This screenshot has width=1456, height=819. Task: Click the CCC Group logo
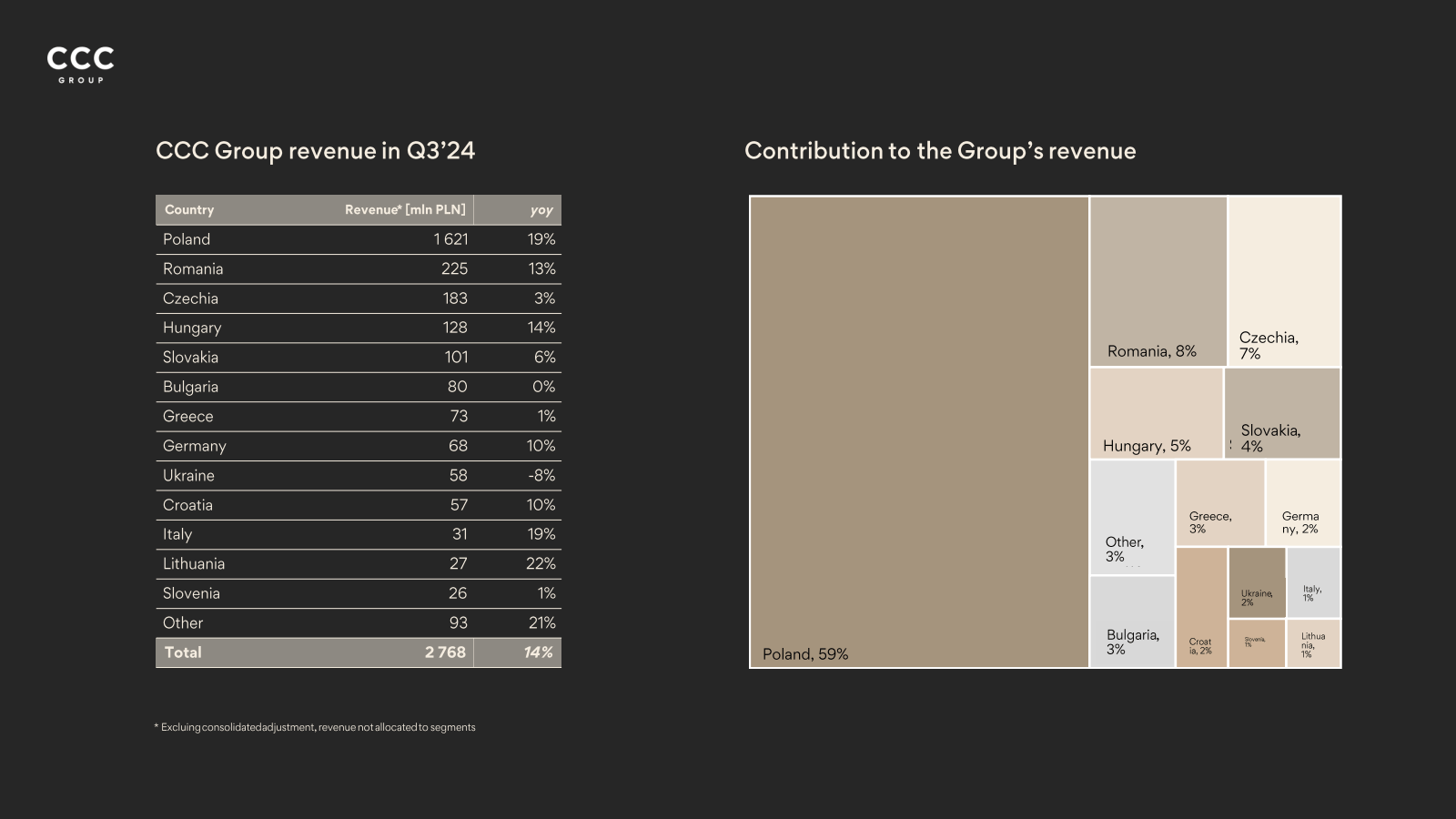click(x=80, y=65)
